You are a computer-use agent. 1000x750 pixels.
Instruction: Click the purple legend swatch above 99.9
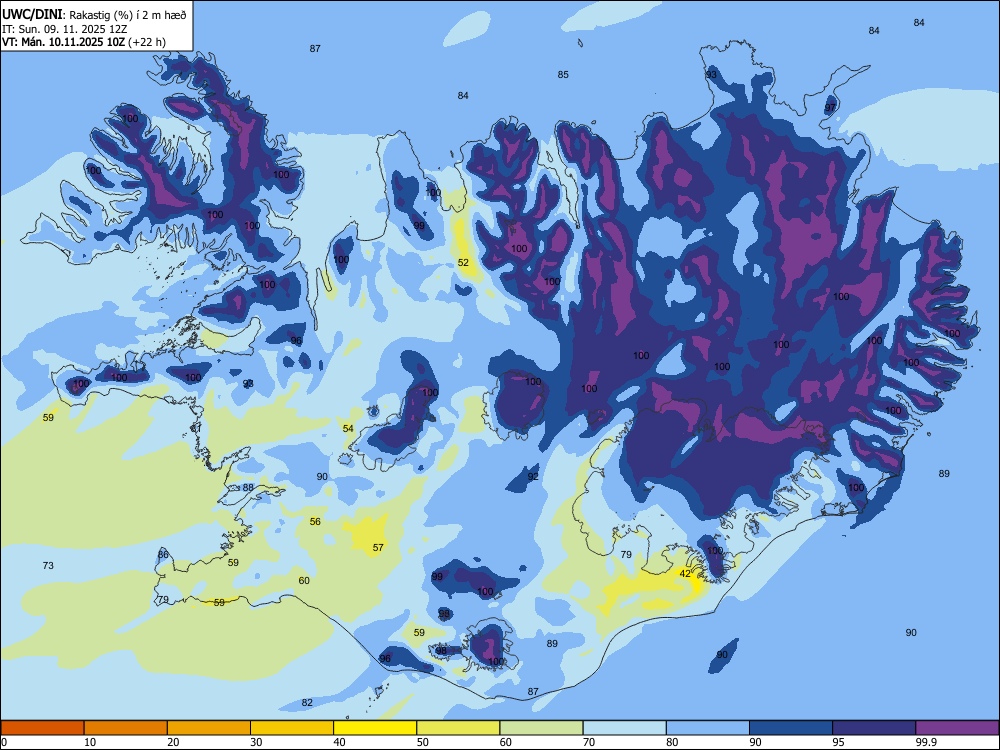pyautogui.click(x=957, y=728)
